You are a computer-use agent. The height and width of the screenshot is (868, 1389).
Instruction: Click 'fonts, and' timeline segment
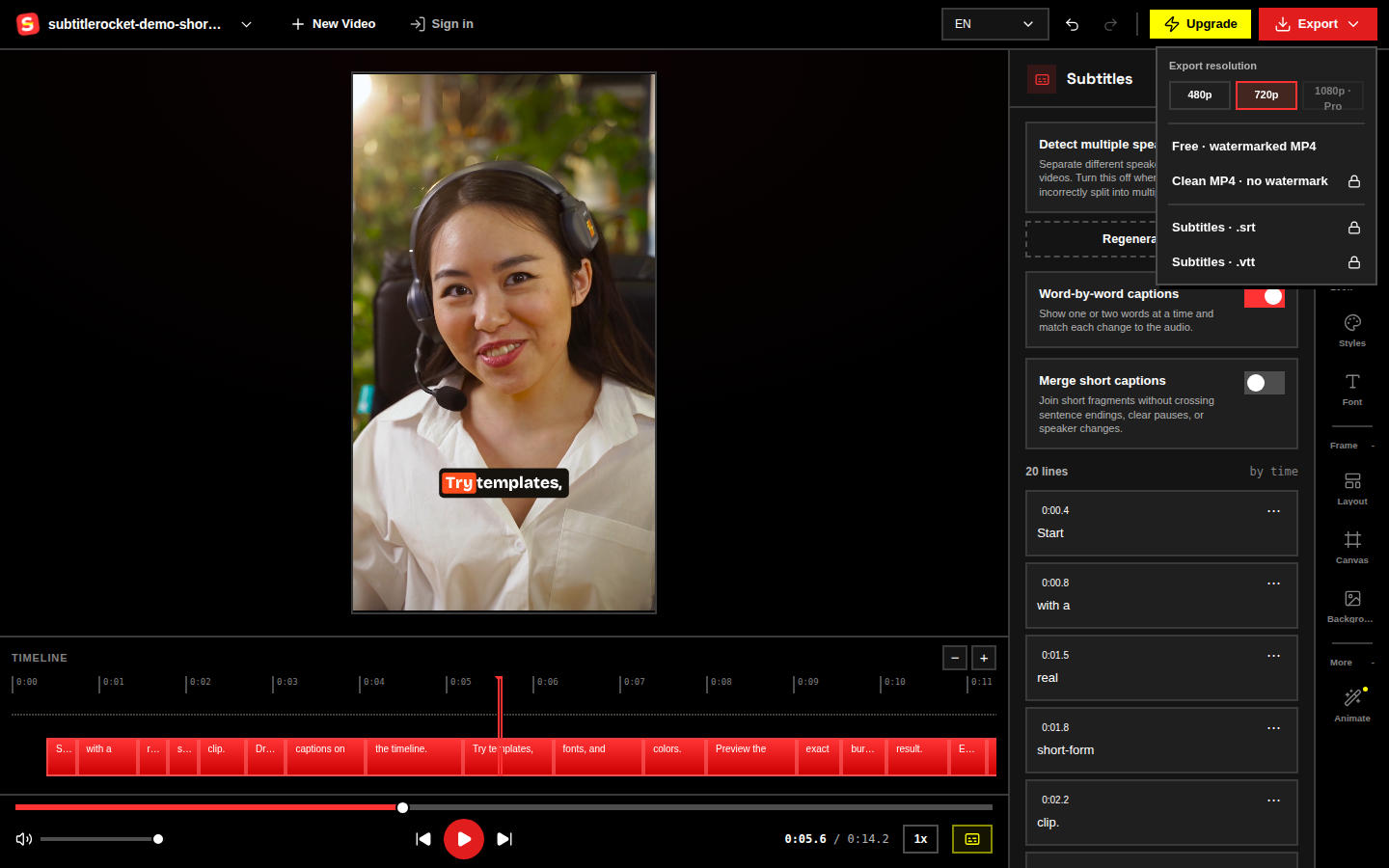pos(598,756)
